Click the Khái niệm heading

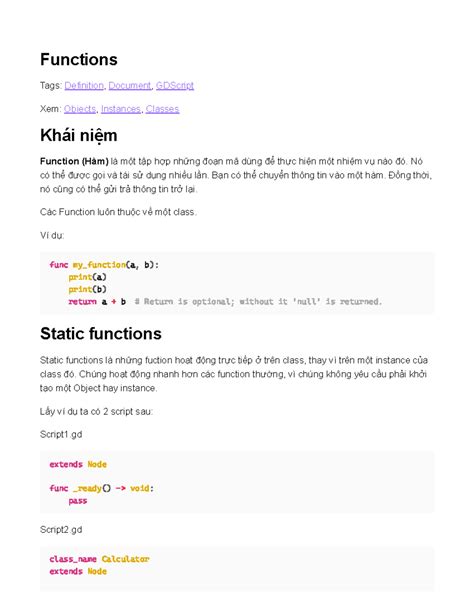pyautogui.click(x=79, y=136)
